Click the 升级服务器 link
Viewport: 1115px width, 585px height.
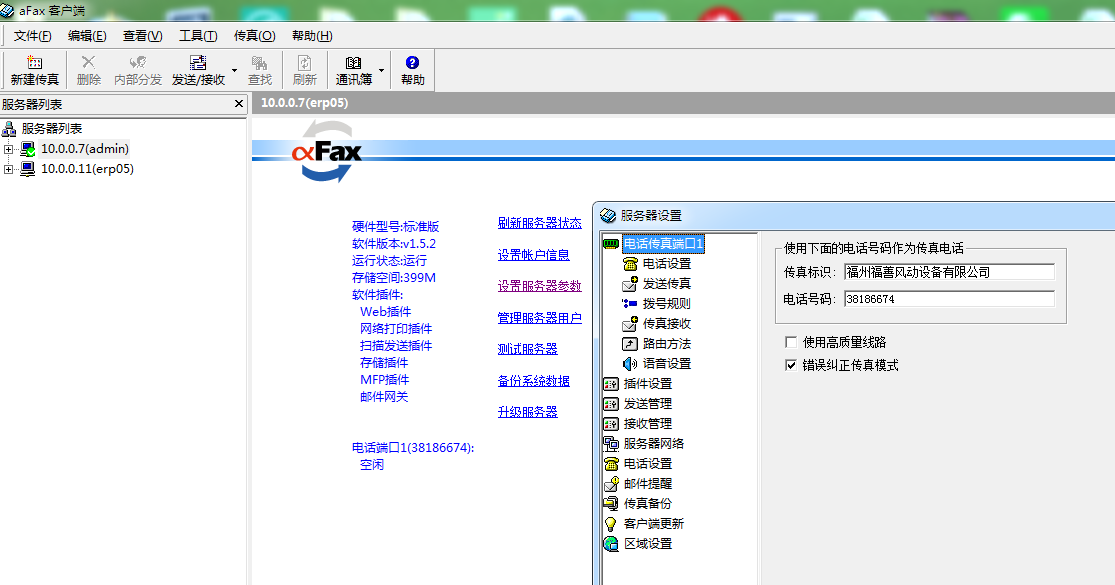click(528, 412)
